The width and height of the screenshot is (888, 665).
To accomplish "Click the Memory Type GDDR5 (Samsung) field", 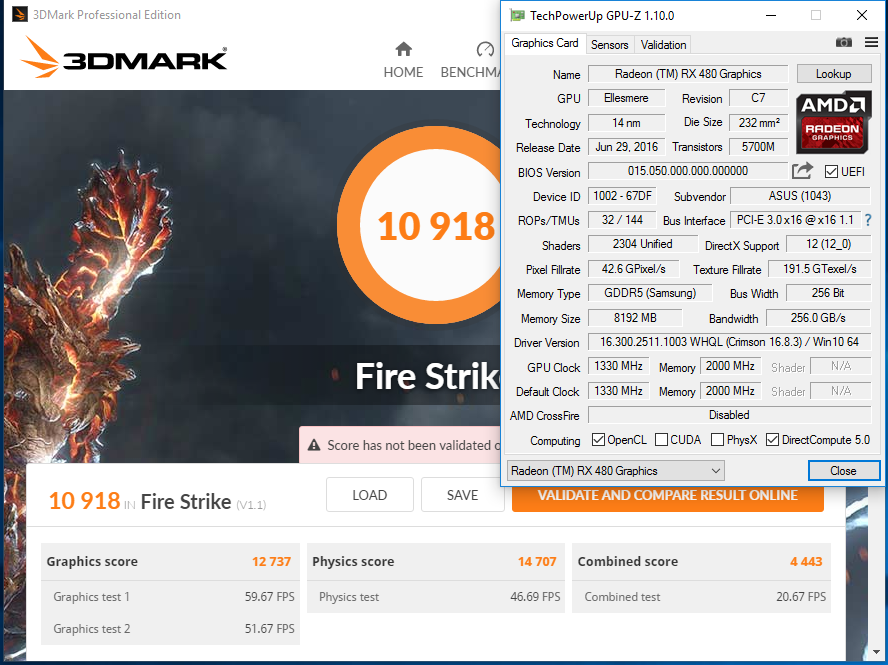I will [650, 293].
